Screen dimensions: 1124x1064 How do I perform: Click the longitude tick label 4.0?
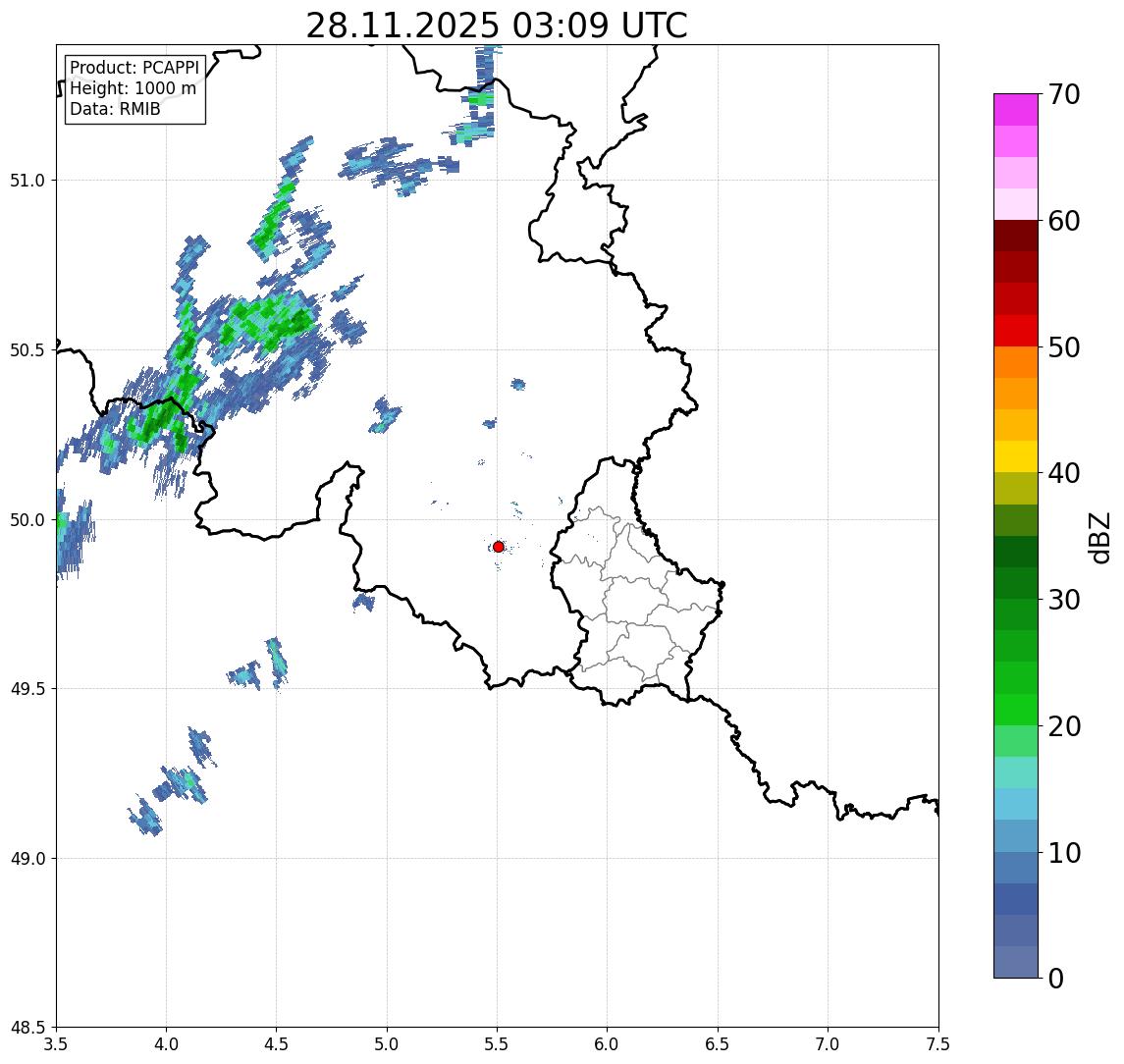[166, 1044]
